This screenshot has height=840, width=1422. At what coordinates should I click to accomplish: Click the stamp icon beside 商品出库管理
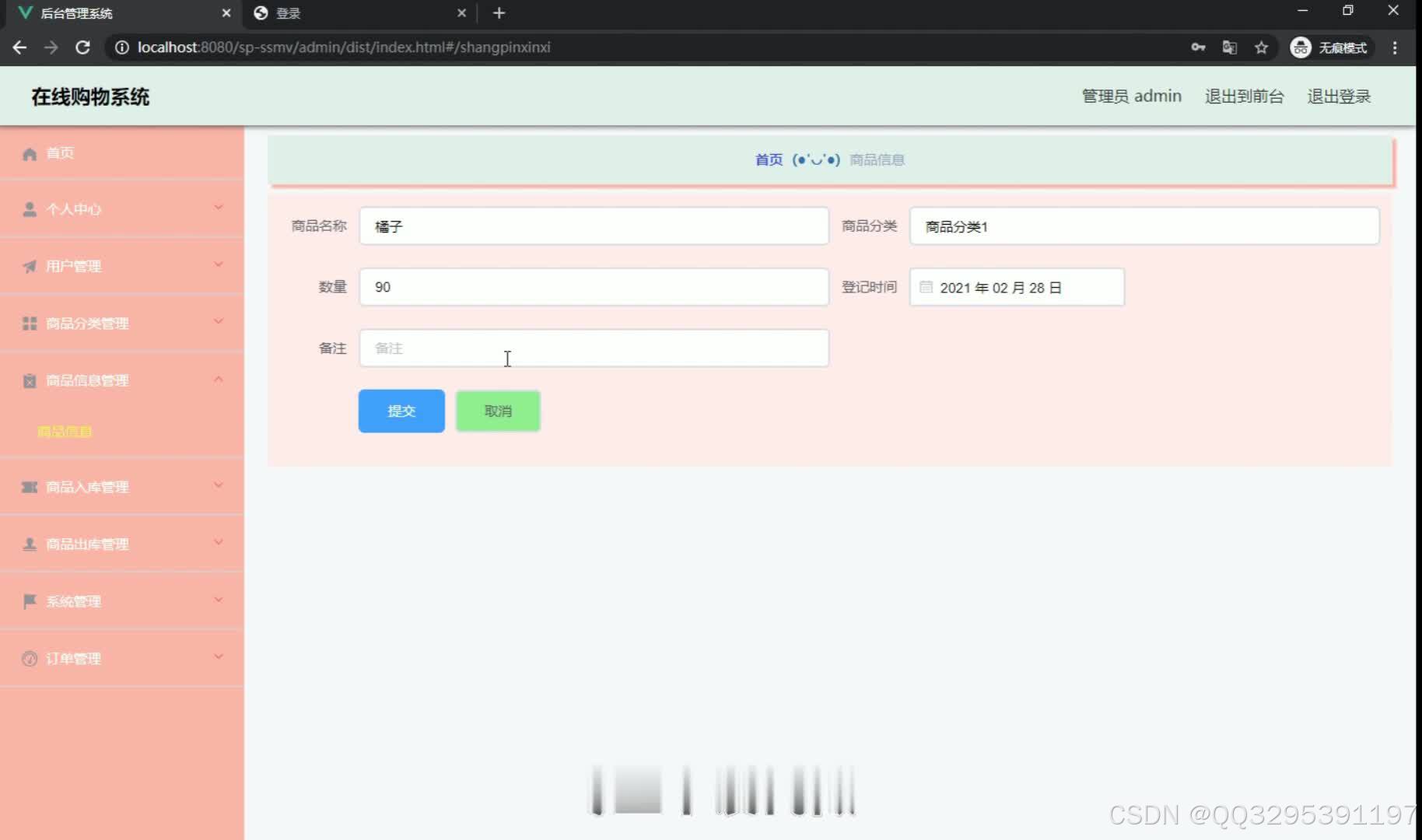[x=30, y=544]
